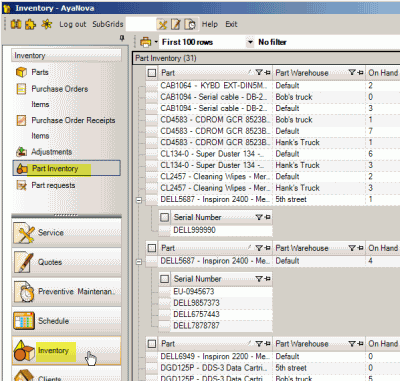Toggle checkbox beside second Serial Number header
The width and height of the screenshot is (400, 381).
pyautogui.click(x=165, y=279)
